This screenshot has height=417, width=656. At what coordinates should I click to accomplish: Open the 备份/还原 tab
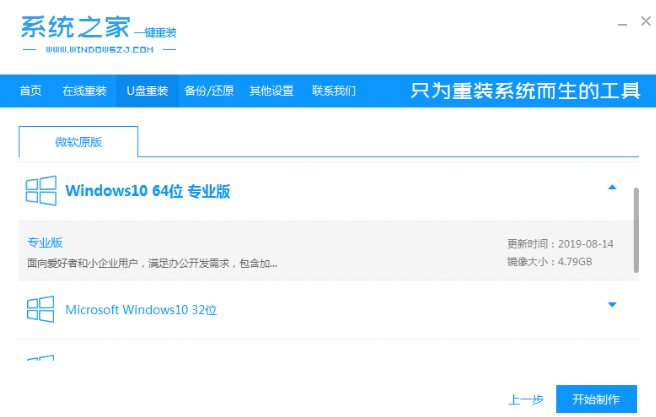click(209, 91)
